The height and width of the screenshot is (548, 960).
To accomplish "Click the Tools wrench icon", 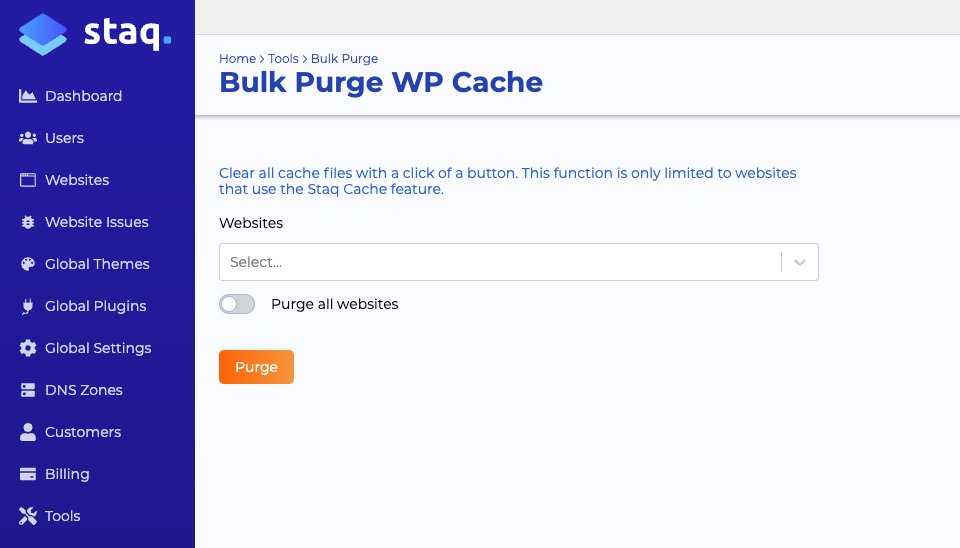I will coord(28,516).
